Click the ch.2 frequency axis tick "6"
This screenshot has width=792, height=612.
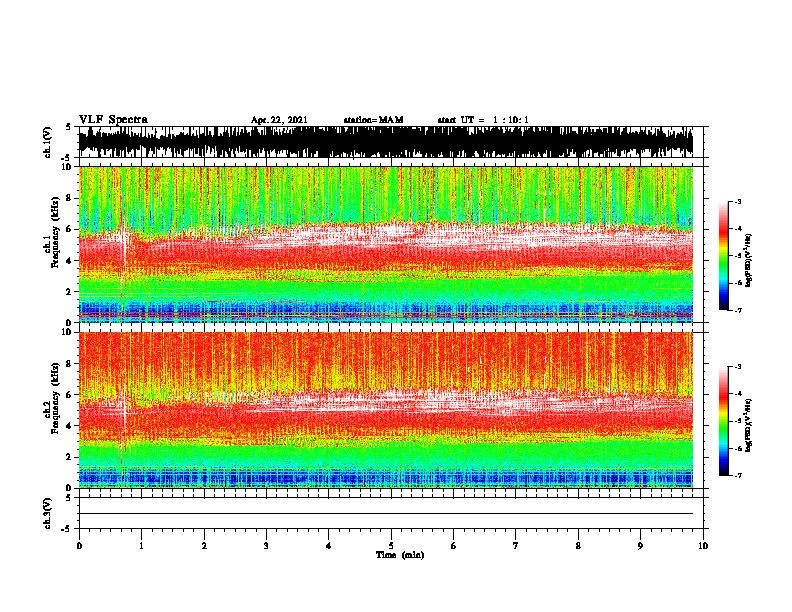click(x=70, y=395)
